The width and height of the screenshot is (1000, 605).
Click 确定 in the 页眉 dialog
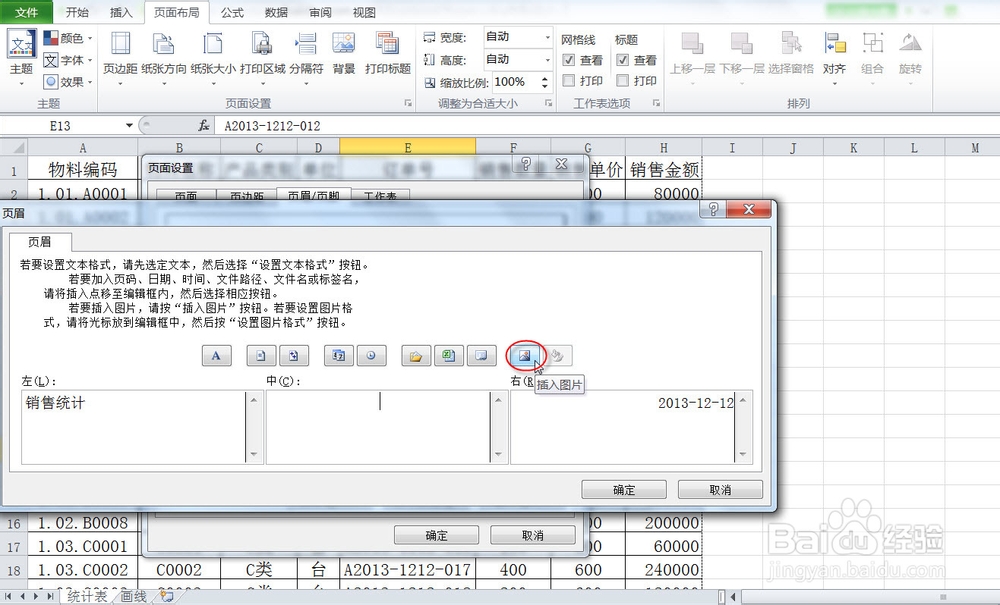coord(624,490)
